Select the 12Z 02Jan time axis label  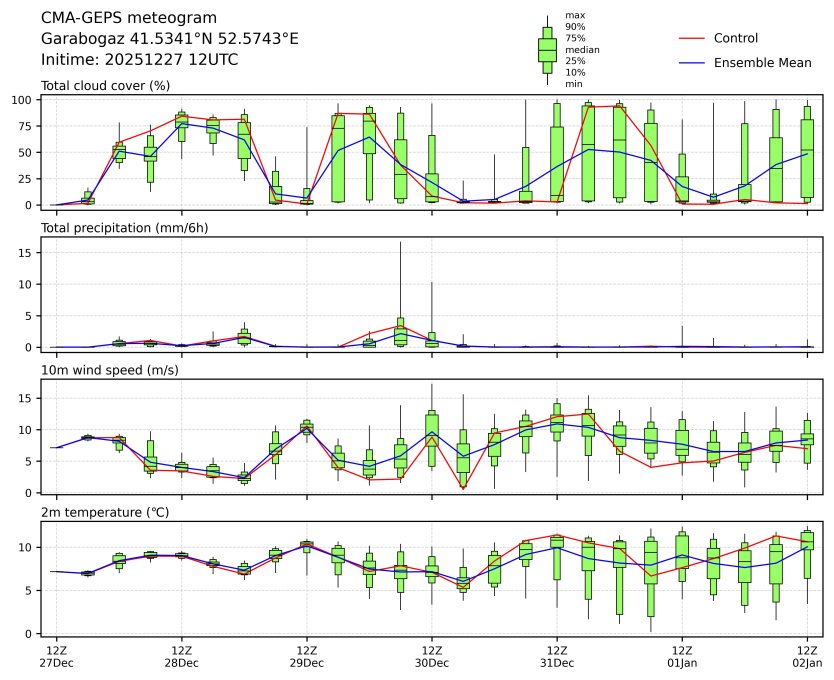pos(806,656)
